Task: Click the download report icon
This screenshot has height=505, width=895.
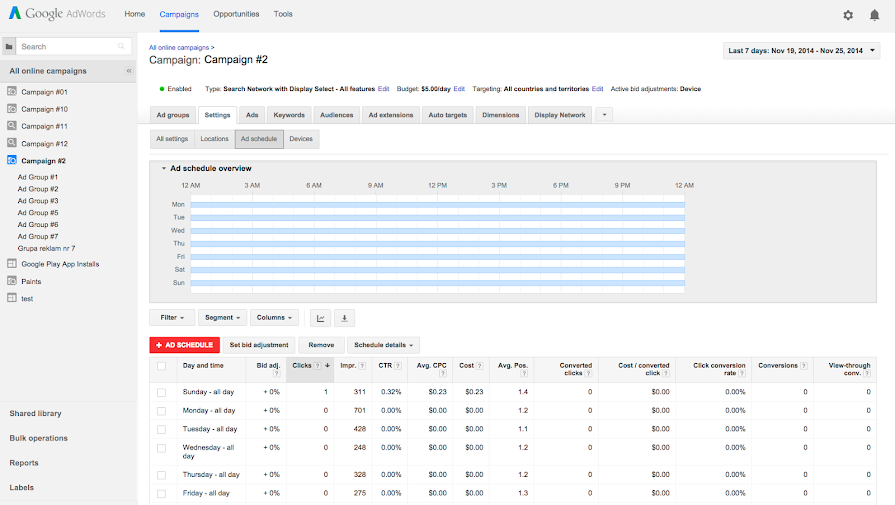Action: 344,318
